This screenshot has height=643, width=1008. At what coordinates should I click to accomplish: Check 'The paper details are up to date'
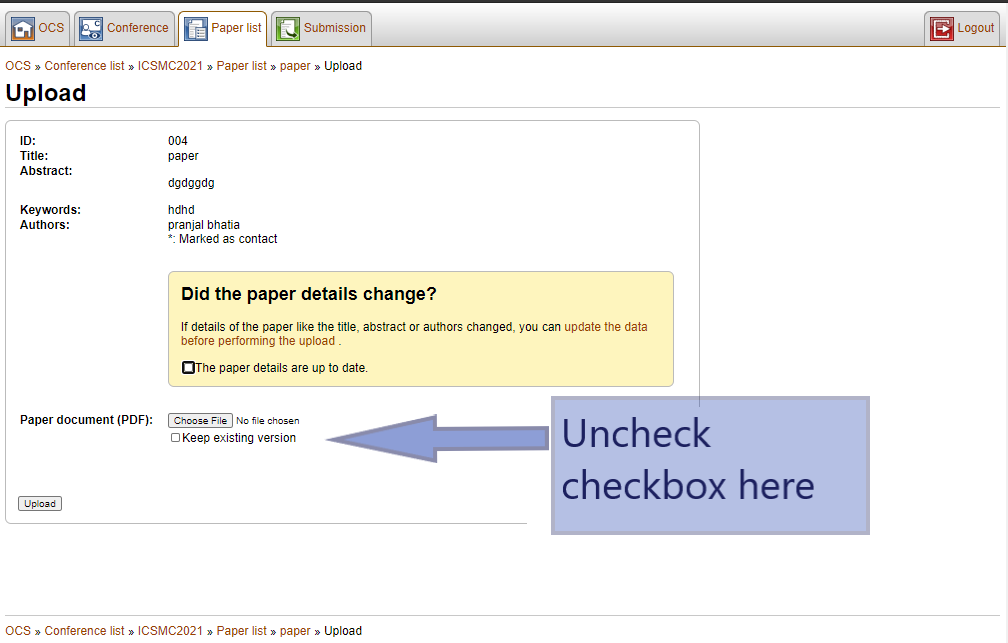[x=189, y=368]
